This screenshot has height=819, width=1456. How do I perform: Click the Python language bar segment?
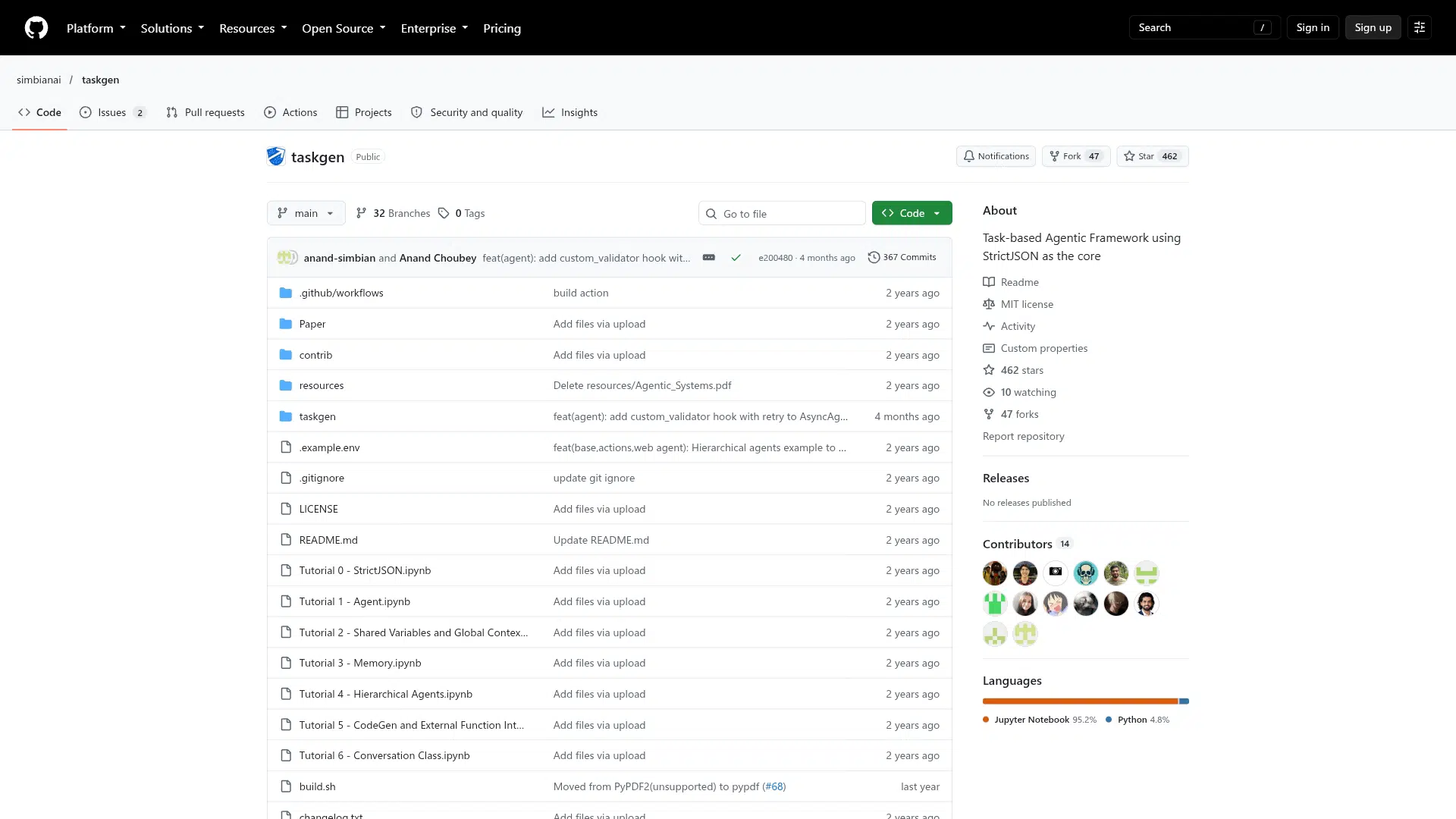coord(1185,701)
